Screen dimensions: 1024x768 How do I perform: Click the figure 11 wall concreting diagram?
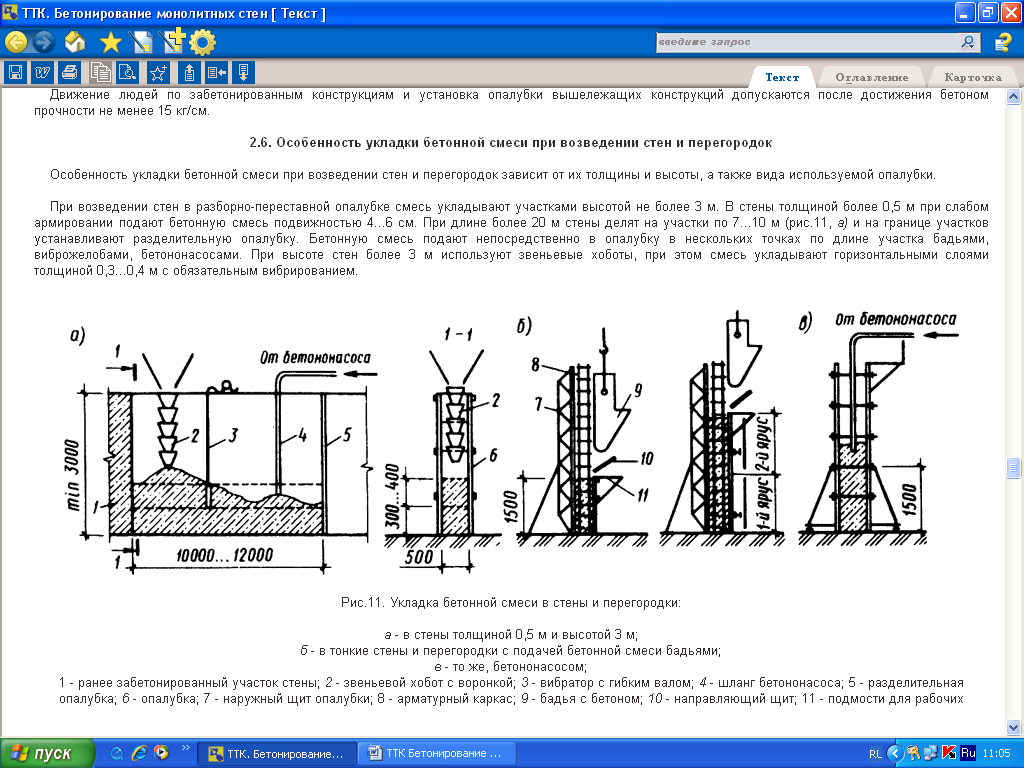tap(512, 444)
